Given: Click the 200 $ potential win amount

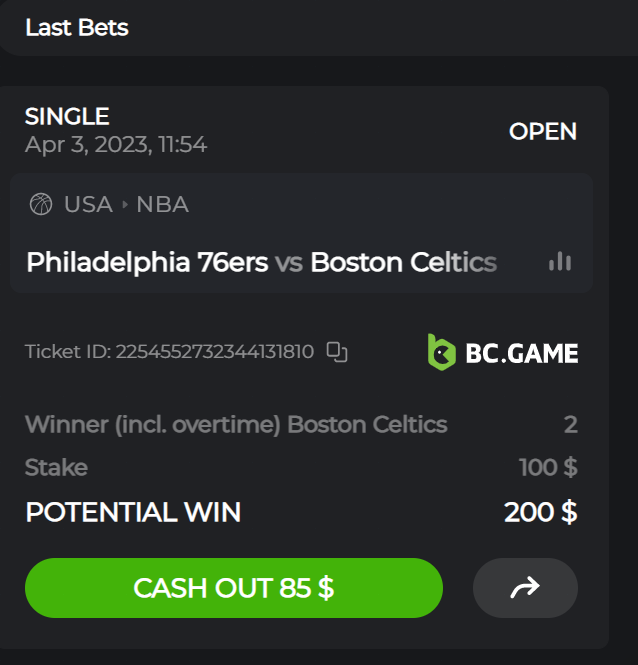Looking at the screenshot, I should (540, 512).
